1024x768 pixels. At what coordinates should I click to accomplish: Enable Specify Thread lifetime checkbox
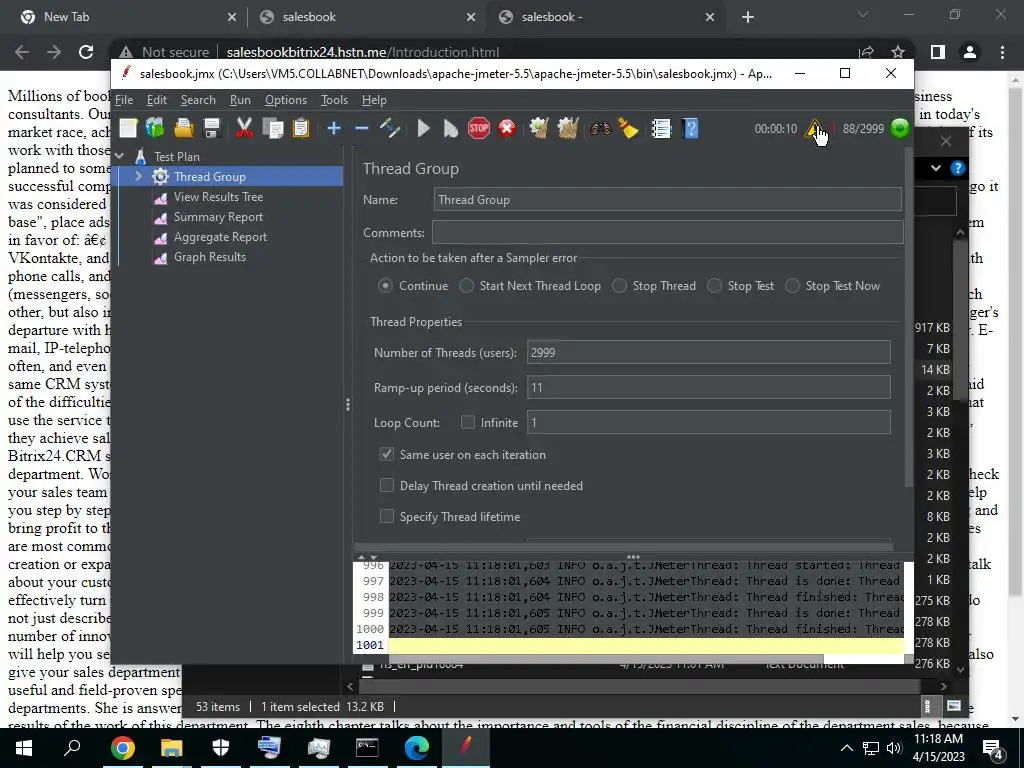tap(387, 517)
